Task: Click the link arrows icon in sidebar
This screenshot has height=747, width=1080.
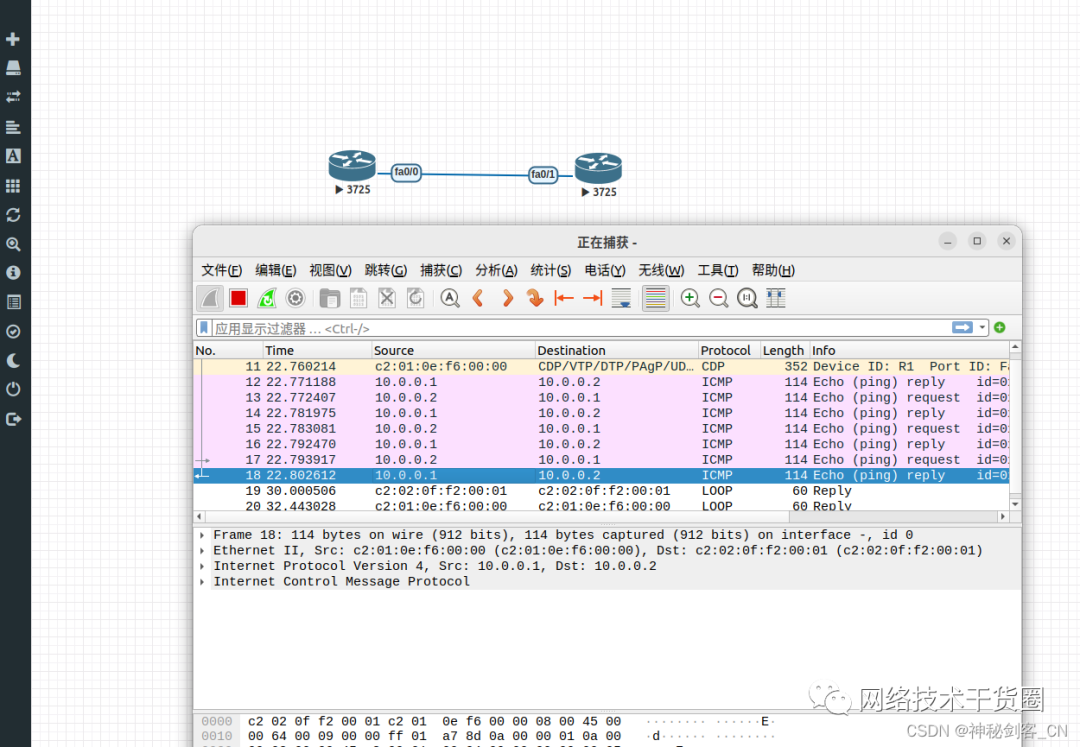Action: pos(13,96)
